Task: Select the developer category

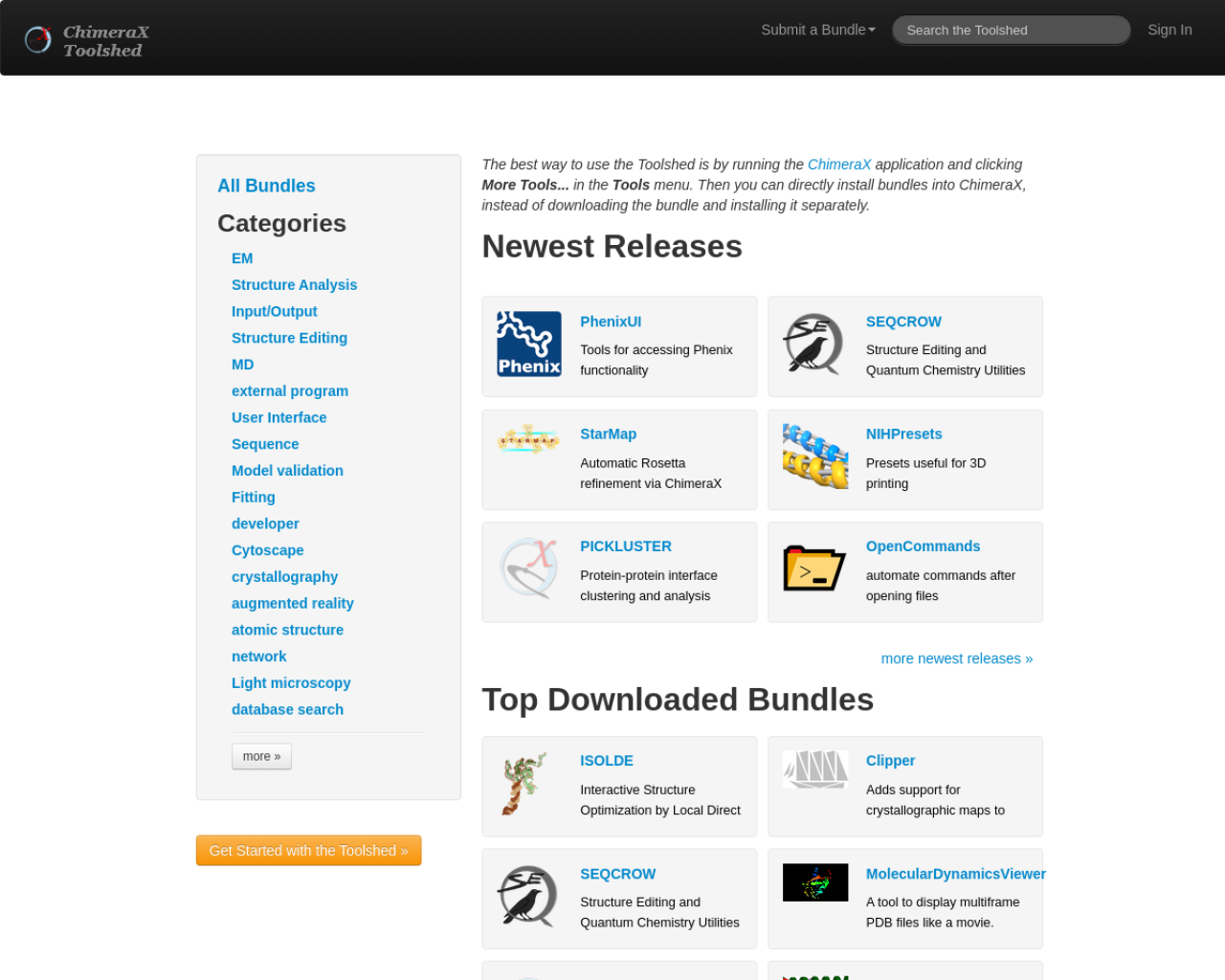Action: point(265,523)
